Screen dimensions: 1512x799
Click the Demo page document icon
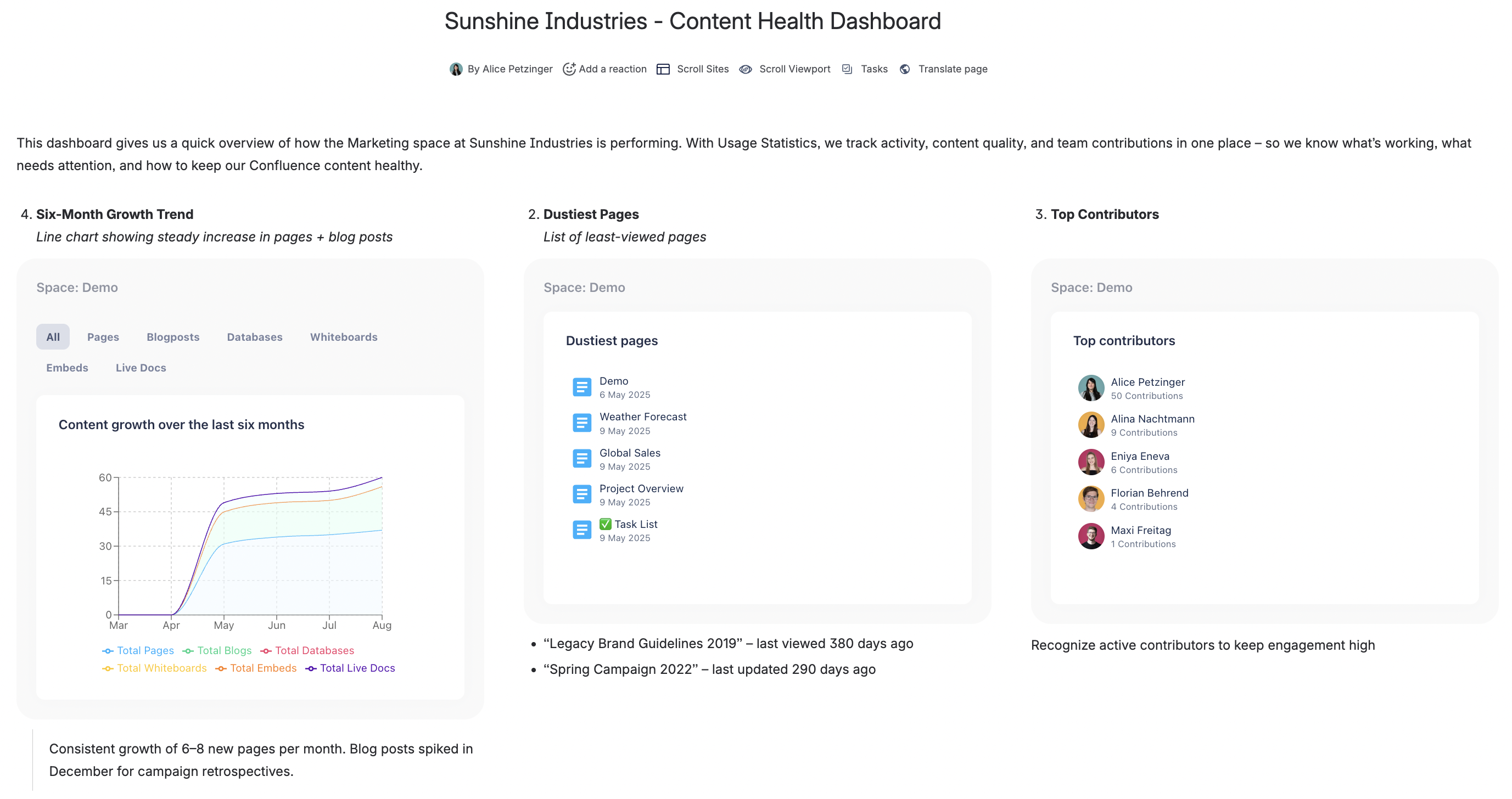pyautogui.click(x=581, y=387)
